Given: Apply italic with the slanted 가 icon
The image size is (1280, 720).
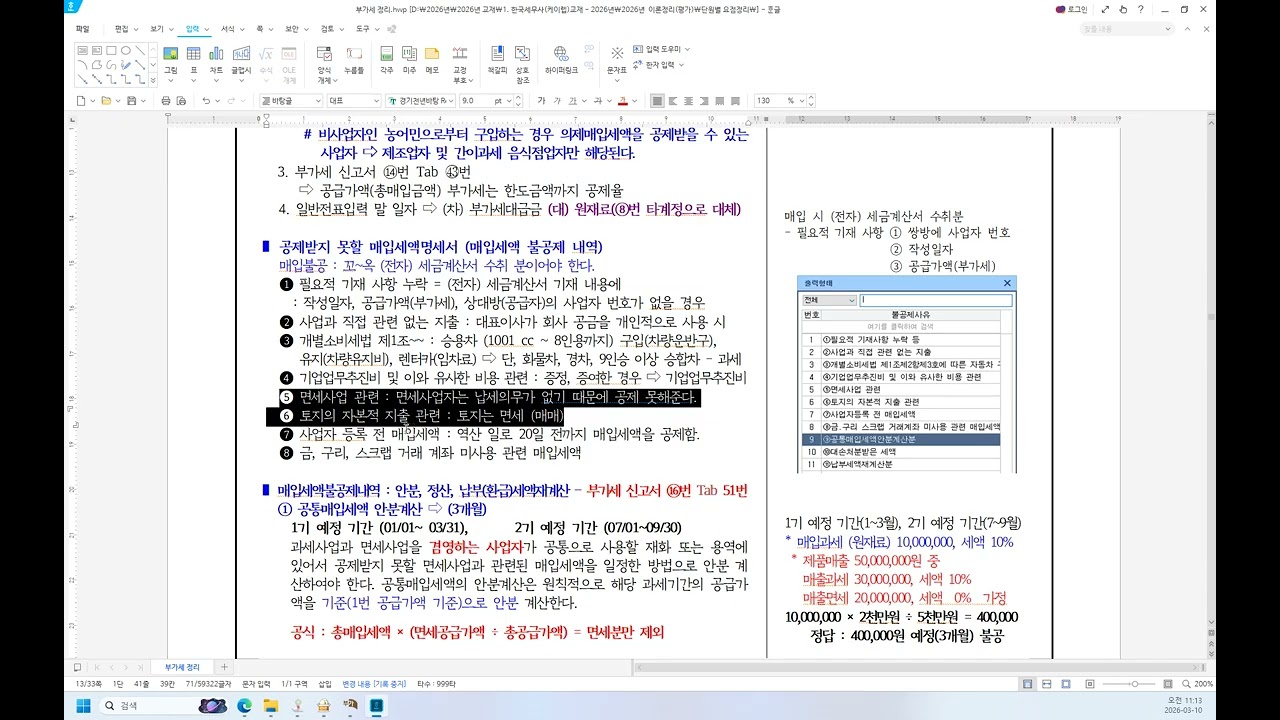Looking at the screenshot, I should click(x=556, y=100).
